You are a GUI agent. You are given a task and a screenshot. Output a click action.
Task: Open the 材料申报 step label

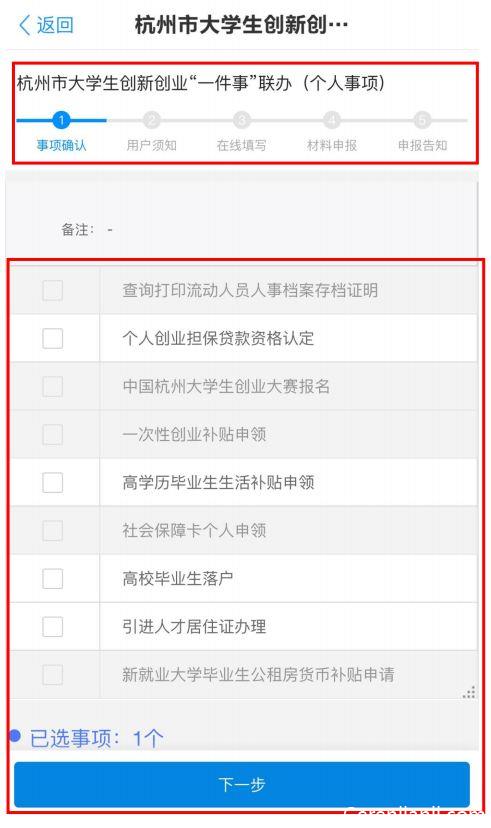332,145
